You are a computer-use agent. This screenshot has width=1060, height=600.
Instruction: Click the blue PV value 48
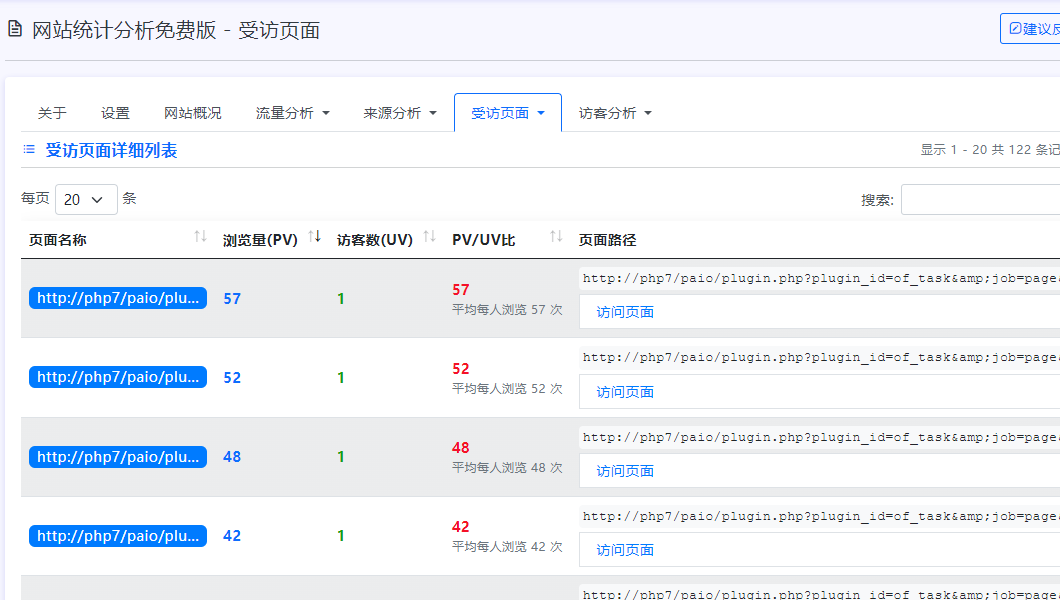tap(232, 457)
